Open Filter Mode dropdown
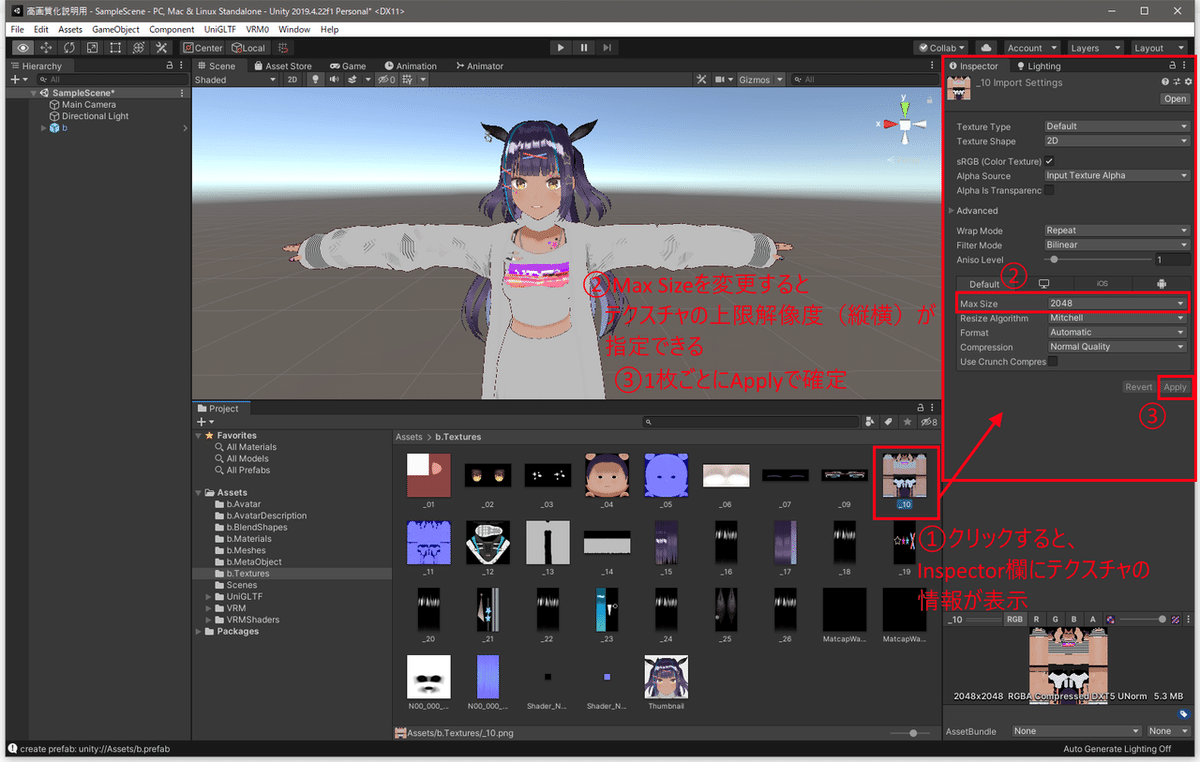The height and width of the screenshot is (762, 1200). (1116, 244)
